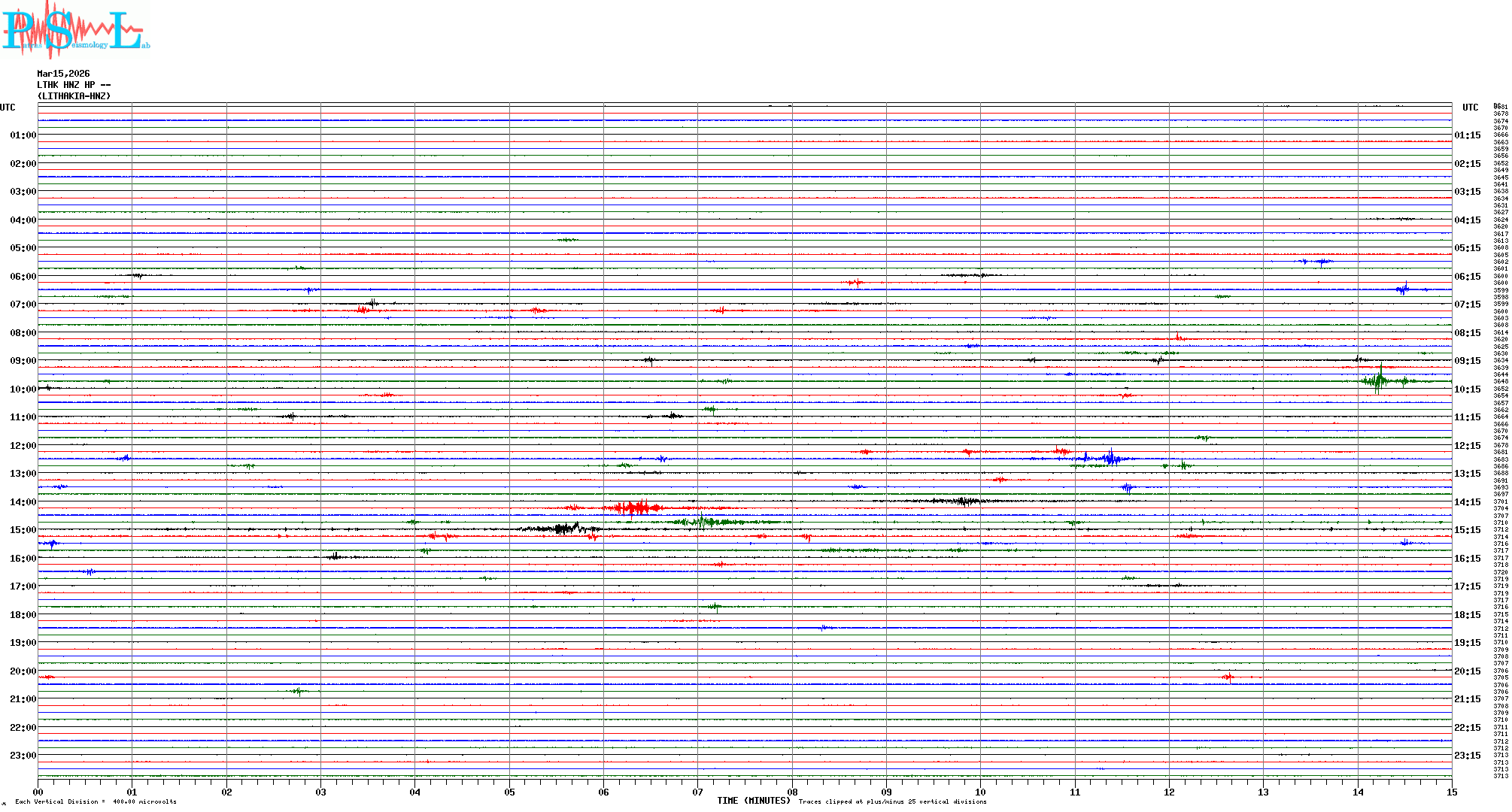Click minute 00 tick label on bottom axis

tap(38, 792)
